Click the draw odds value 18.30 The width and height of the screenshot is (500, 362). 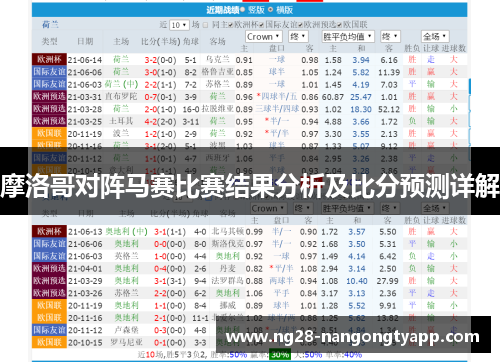(361, 109)
